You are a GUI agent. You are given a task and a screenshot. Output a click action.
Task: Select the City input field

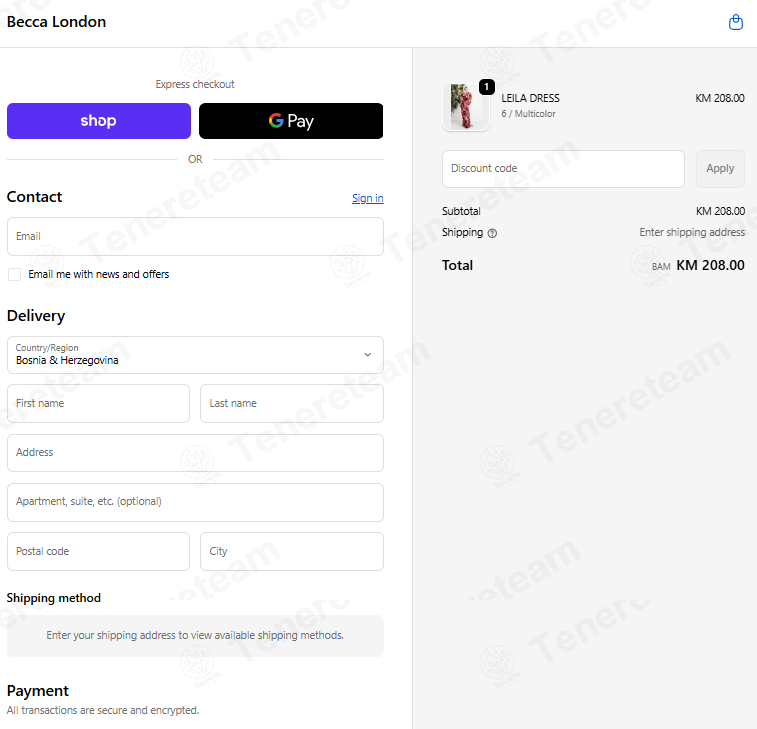coord(292,551)
